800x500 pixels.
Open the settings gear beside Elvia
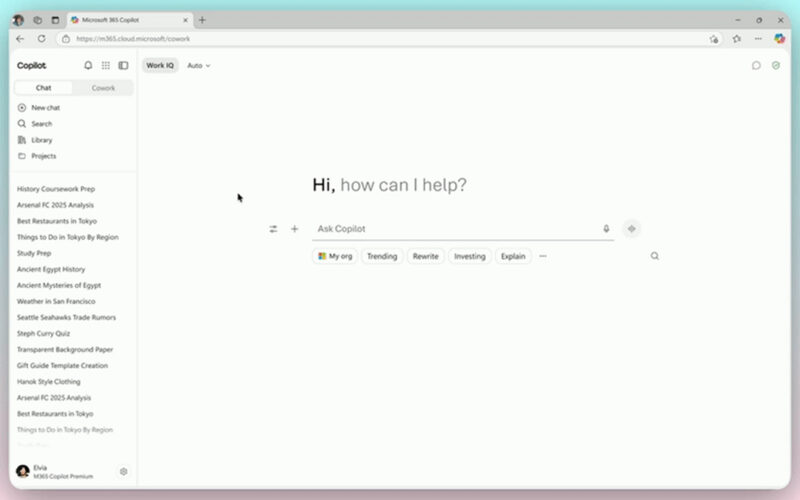(x=123, y=471)
